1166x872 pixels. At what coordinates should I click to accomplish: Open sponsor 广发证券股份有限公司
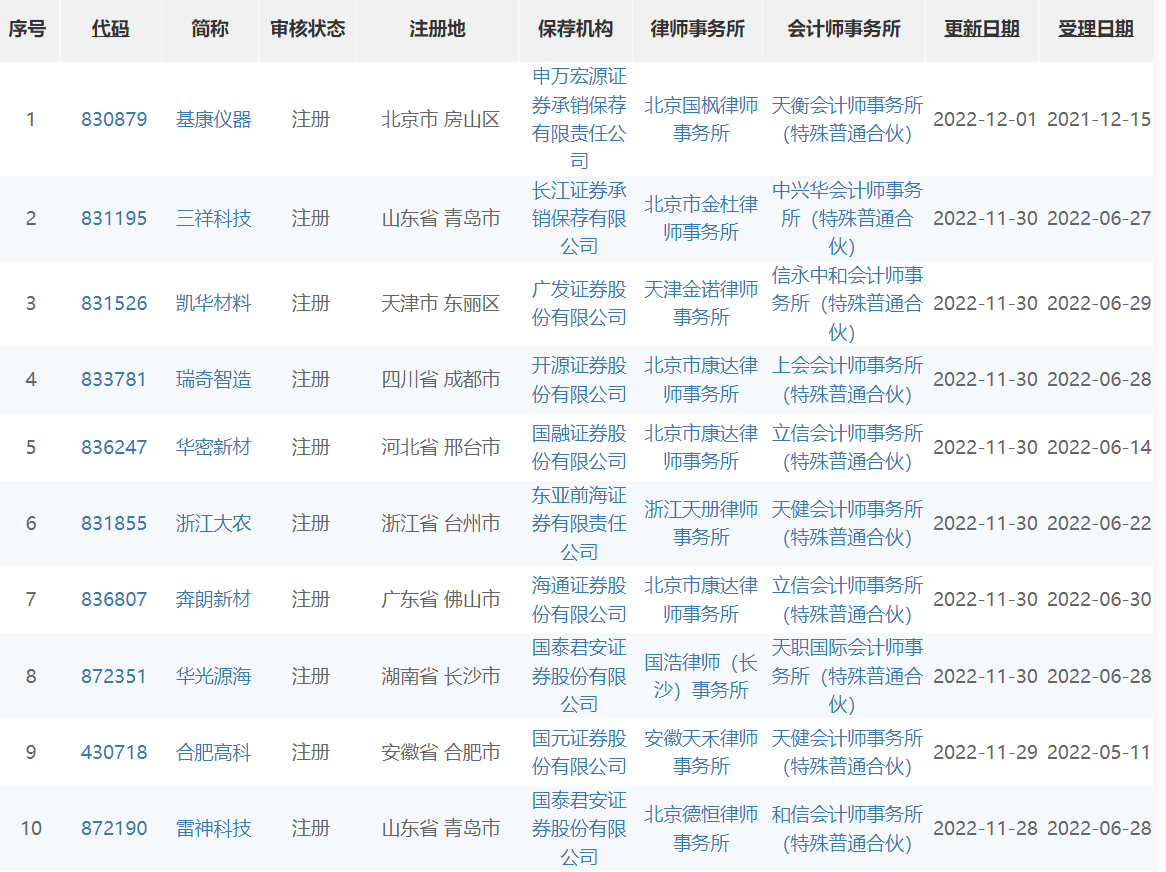[x=579, y=303]
